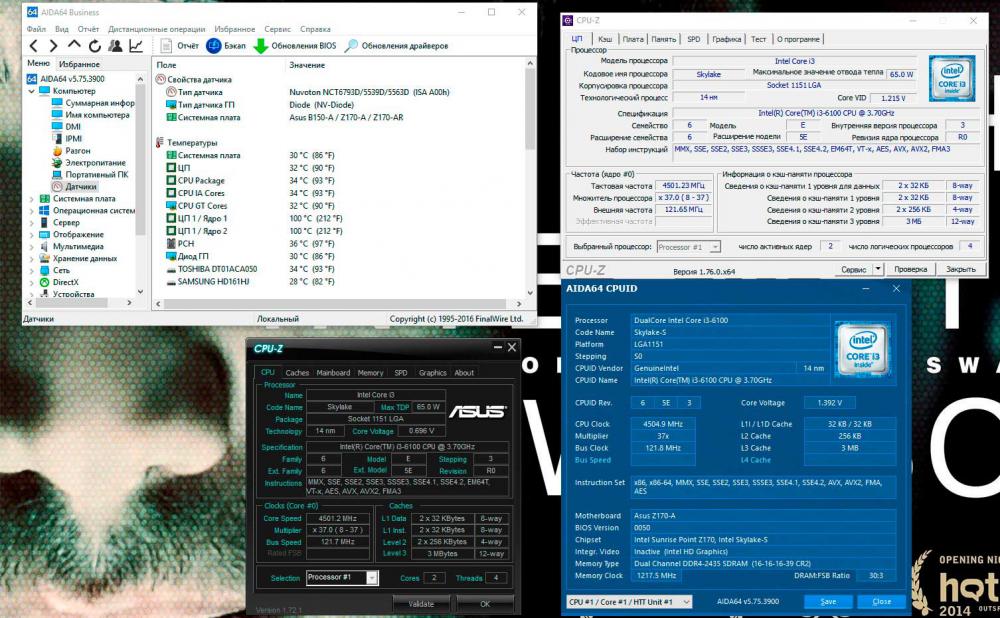Click the Validate button in CPU-Z
The width and height of the screenshot is (1000, 618).
(424, 604)
